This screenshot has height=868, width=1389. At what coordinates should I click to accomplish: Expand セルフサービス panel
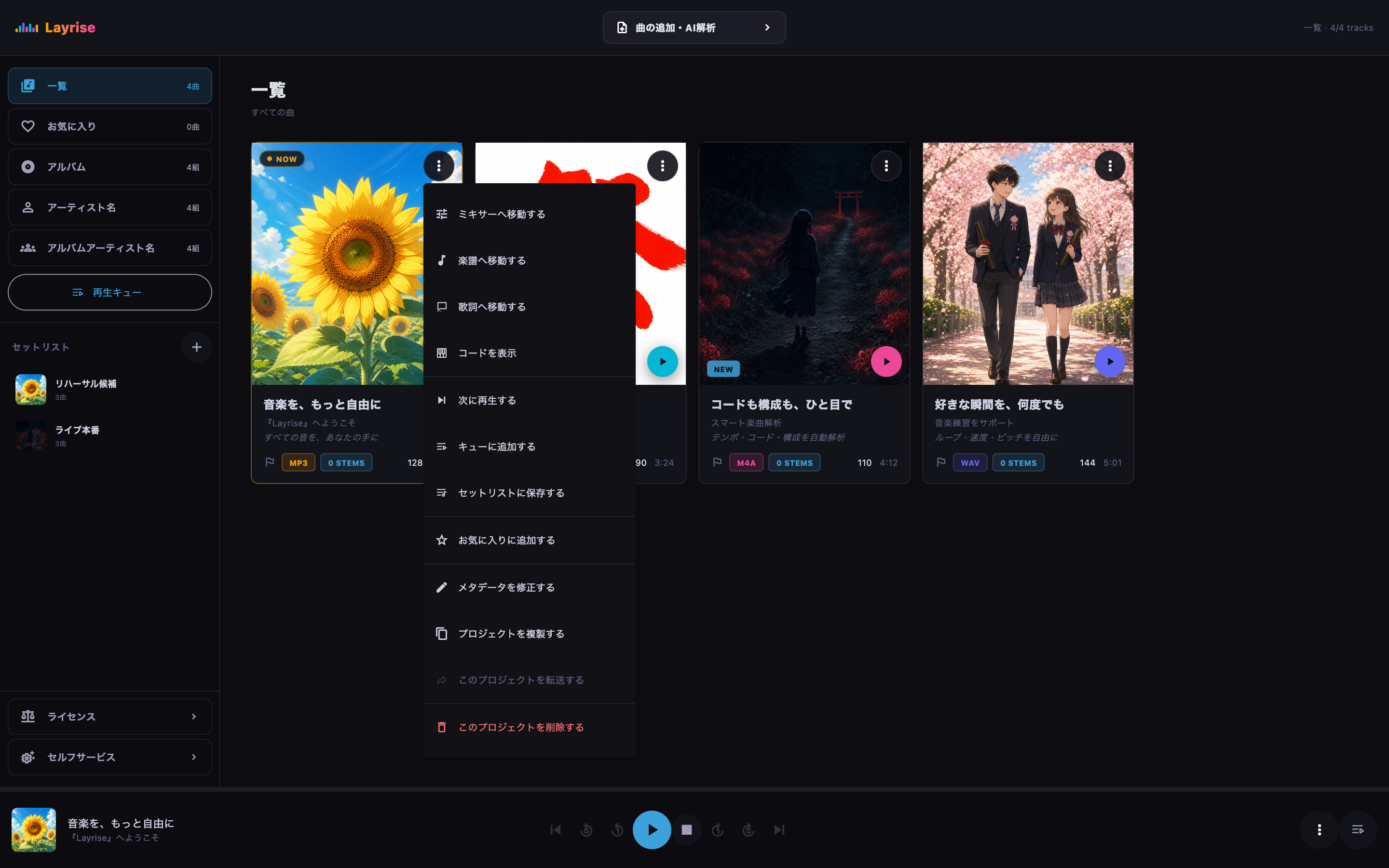(109, 757)
